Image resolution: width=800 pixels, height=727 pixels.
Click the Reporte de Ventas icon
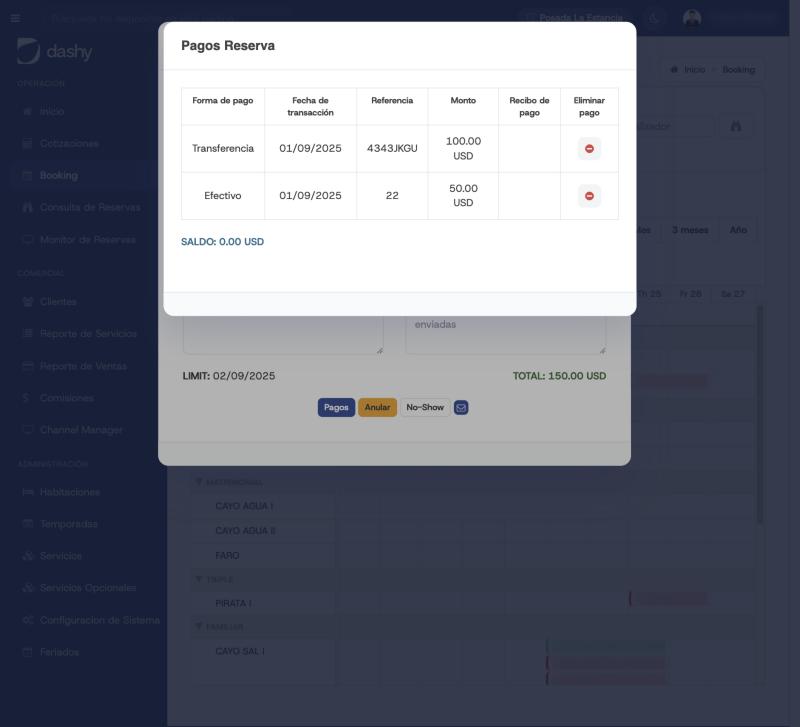coord(28,366)
